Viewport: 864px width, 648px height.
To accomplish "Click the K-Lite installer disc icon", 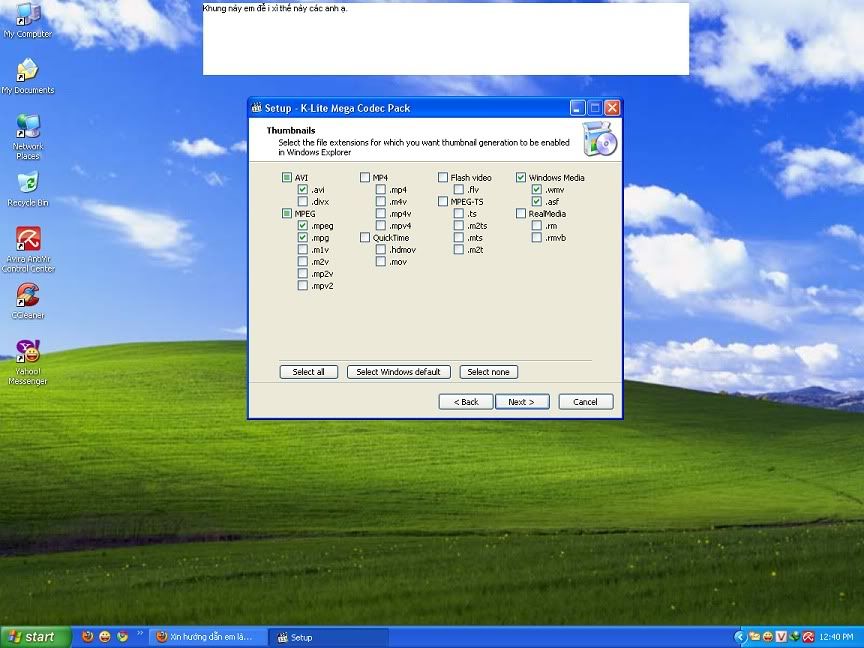I will [600, 139].
